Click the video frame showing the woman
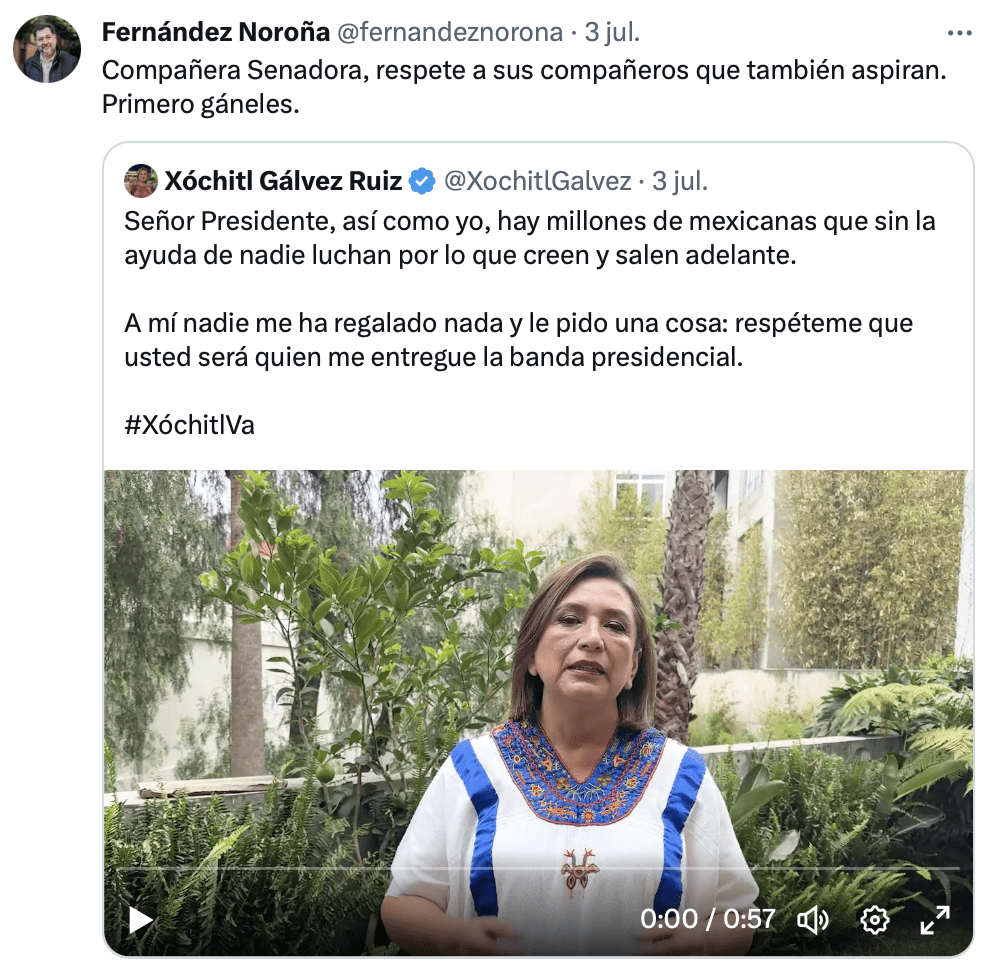Viewport: 996px width, 964px height. coord(538,713)
